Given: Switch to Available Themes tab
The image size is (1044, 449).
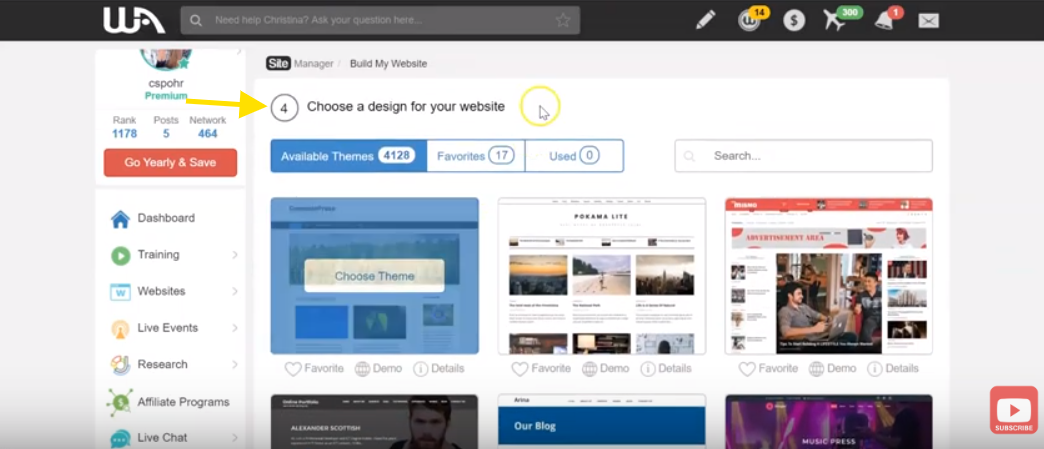Looking at the screenshot, I should pyautogui.click(x=348, y=156).
